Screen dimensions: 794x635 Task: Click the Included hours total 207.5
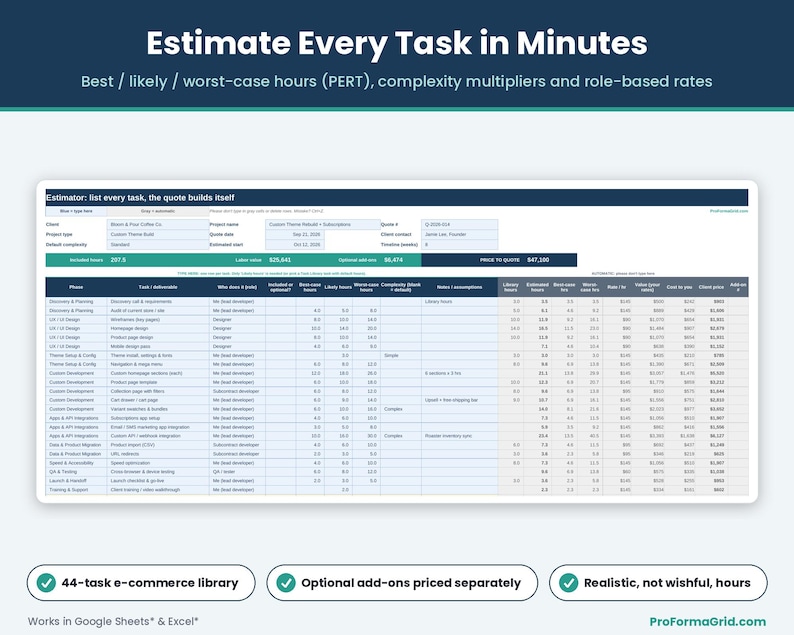[118, 260]
